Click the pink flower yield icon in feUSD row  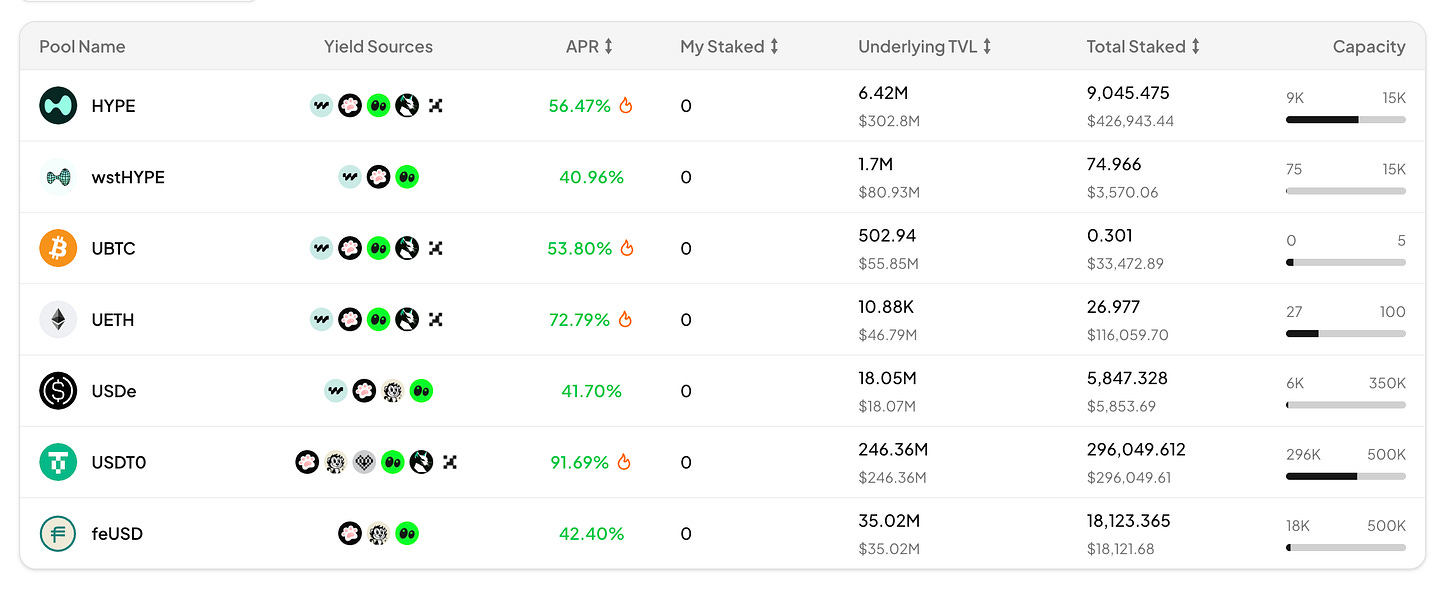point(350,534)
